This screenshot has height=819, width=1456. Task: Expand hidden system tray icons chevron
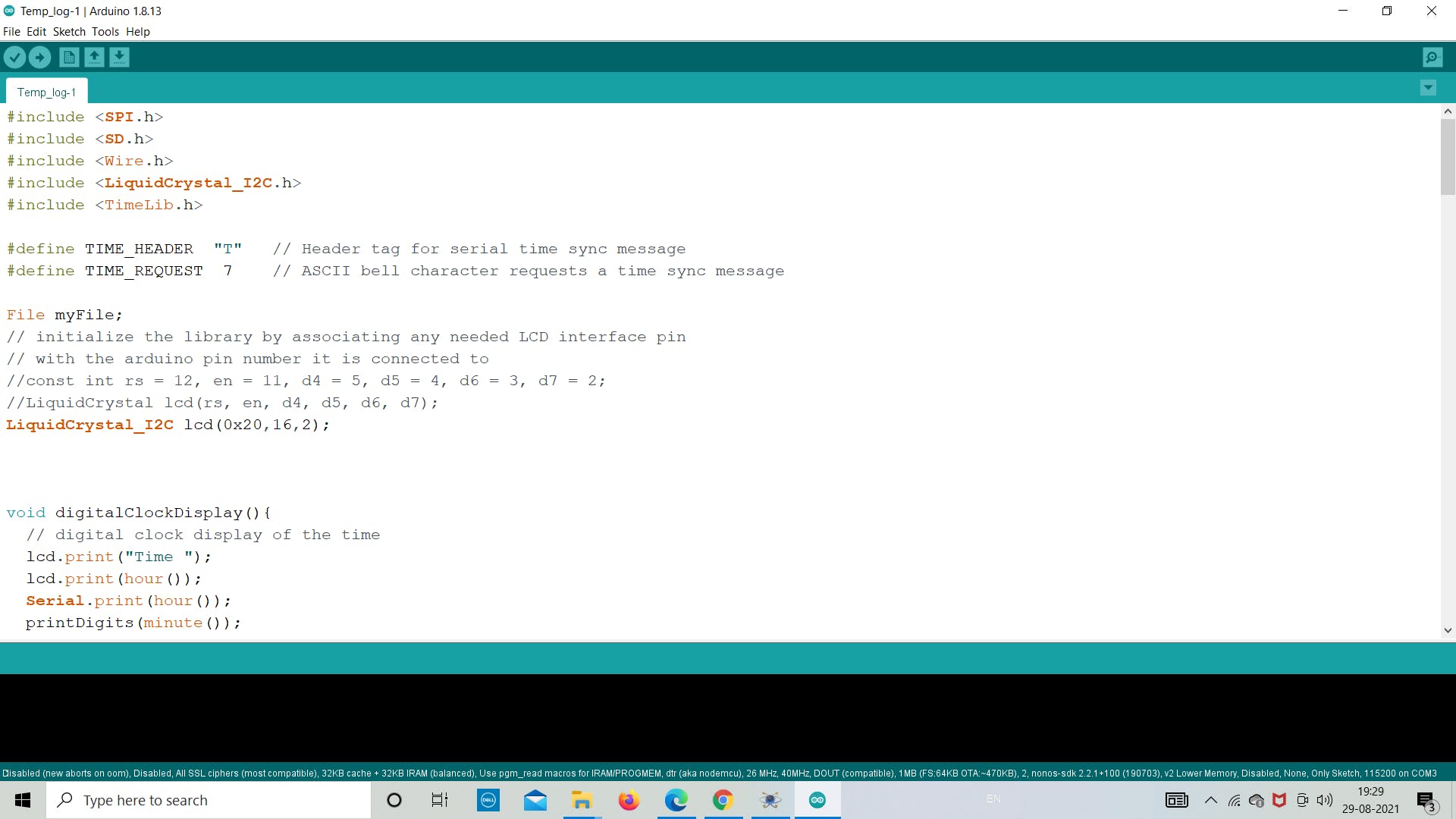pos(1211,800)
